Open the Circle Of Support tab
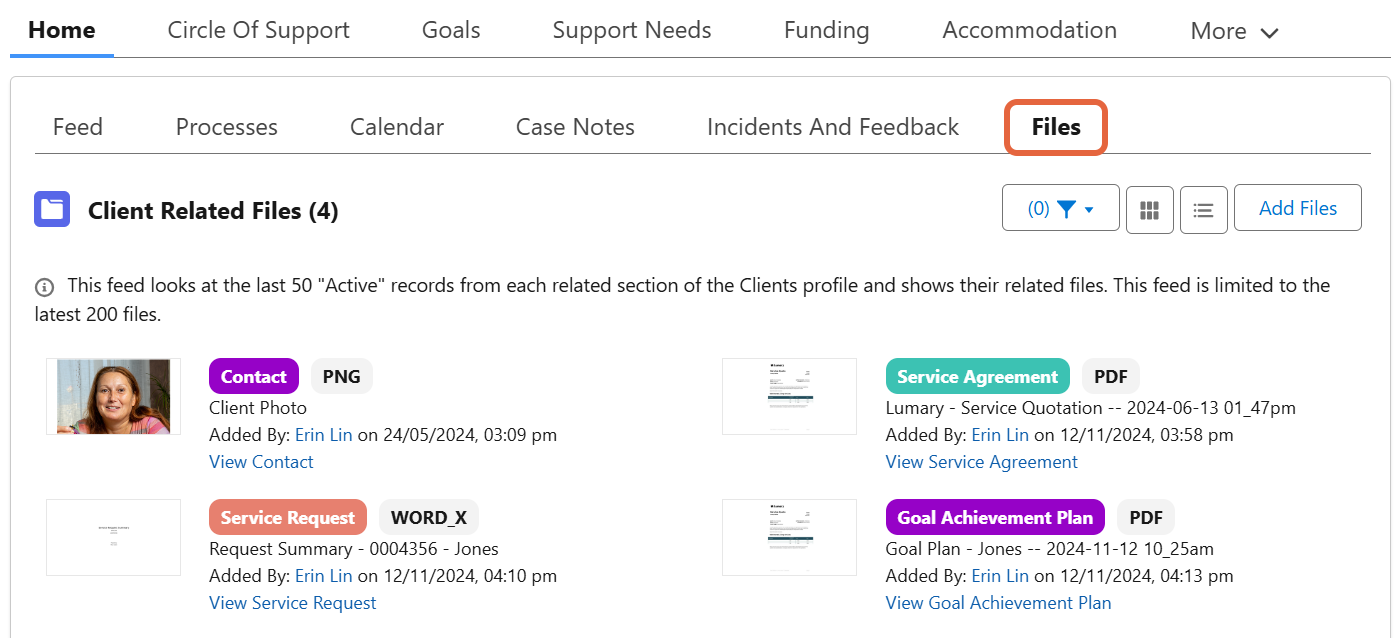The height and width of the screenshot is (638, 1400). coord(258,30)
